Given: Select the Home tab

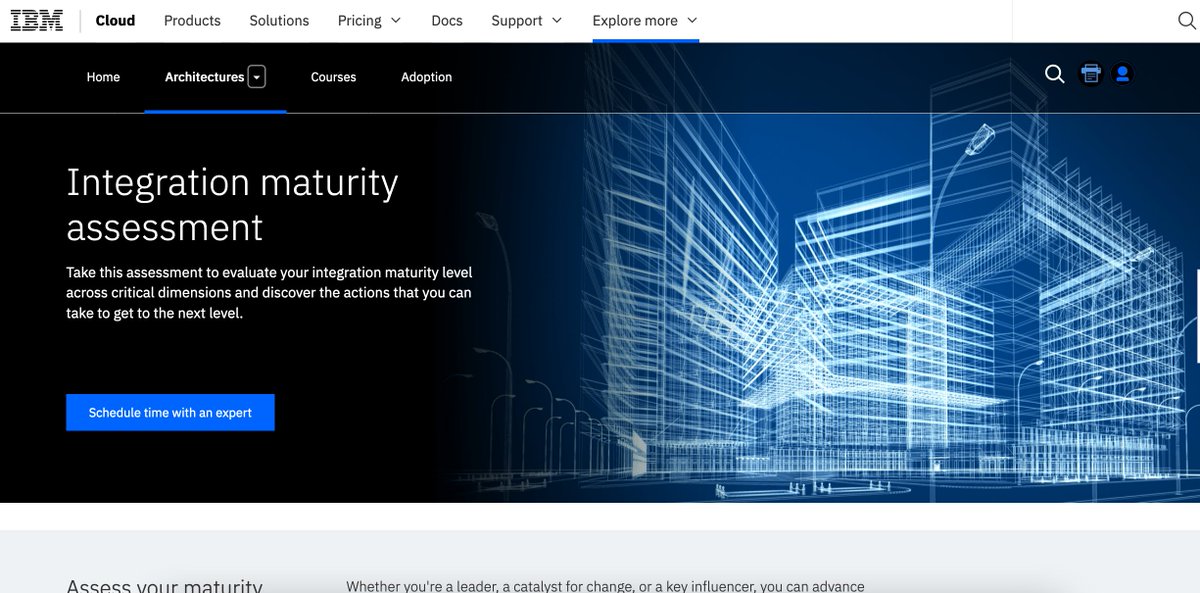Looking at the screenshot, I should 103,77.
